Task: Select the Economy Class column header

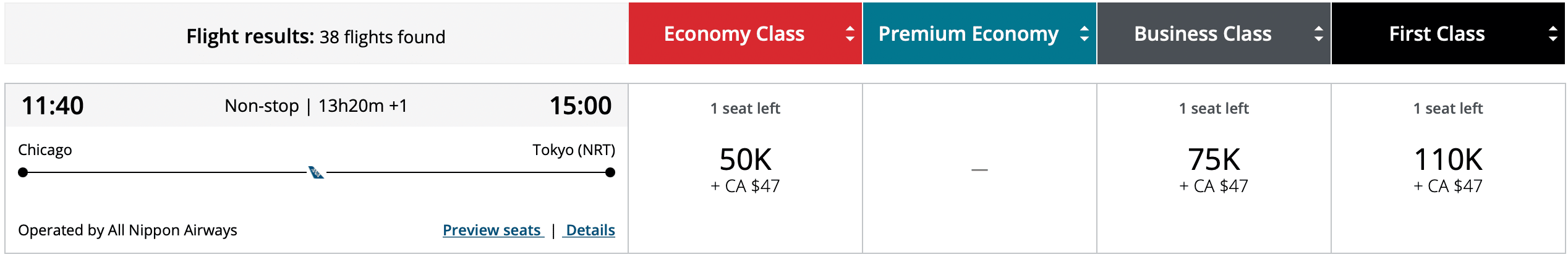Action: coord(733,33)
